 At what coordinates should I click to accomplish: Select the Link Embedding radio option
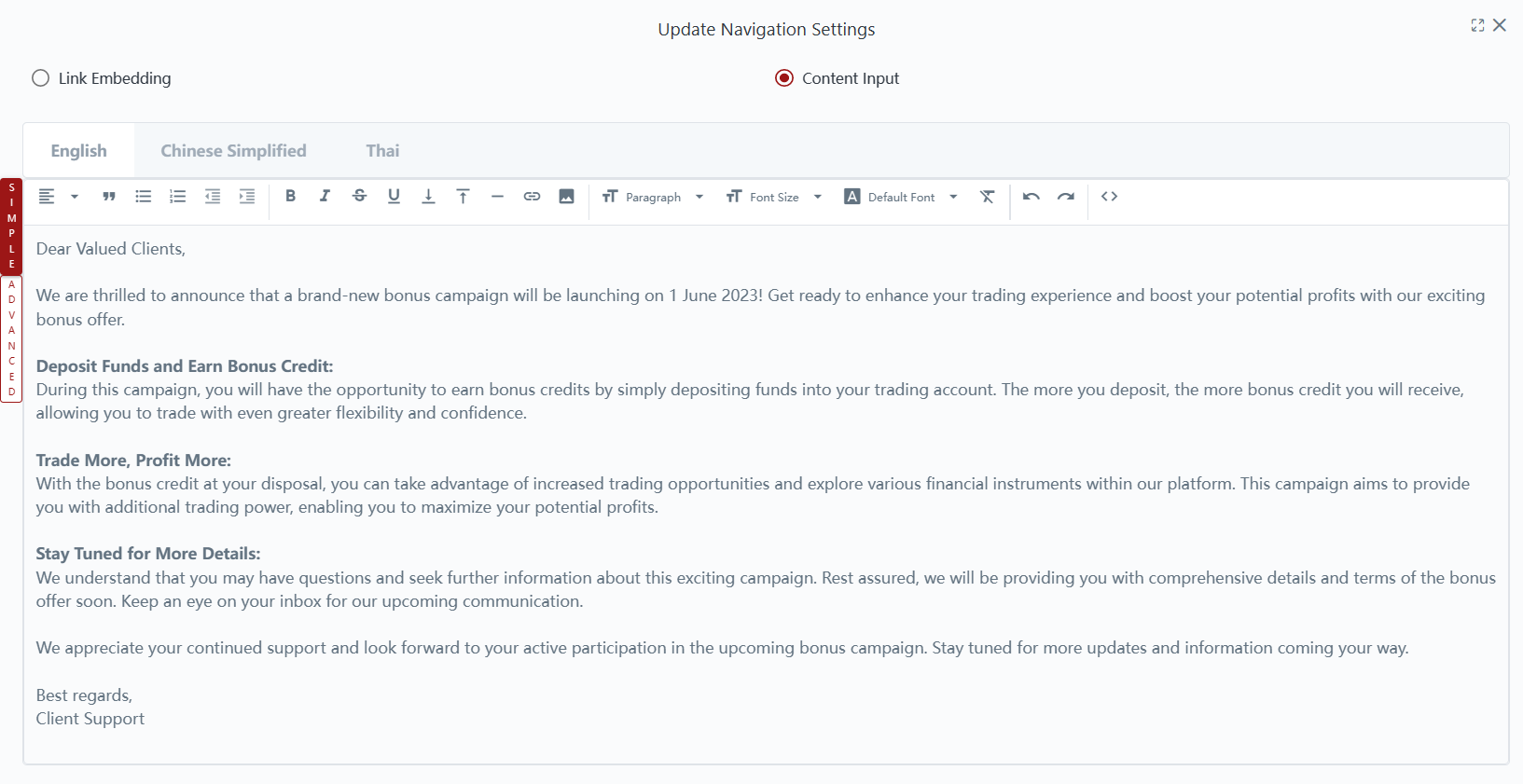40,78
